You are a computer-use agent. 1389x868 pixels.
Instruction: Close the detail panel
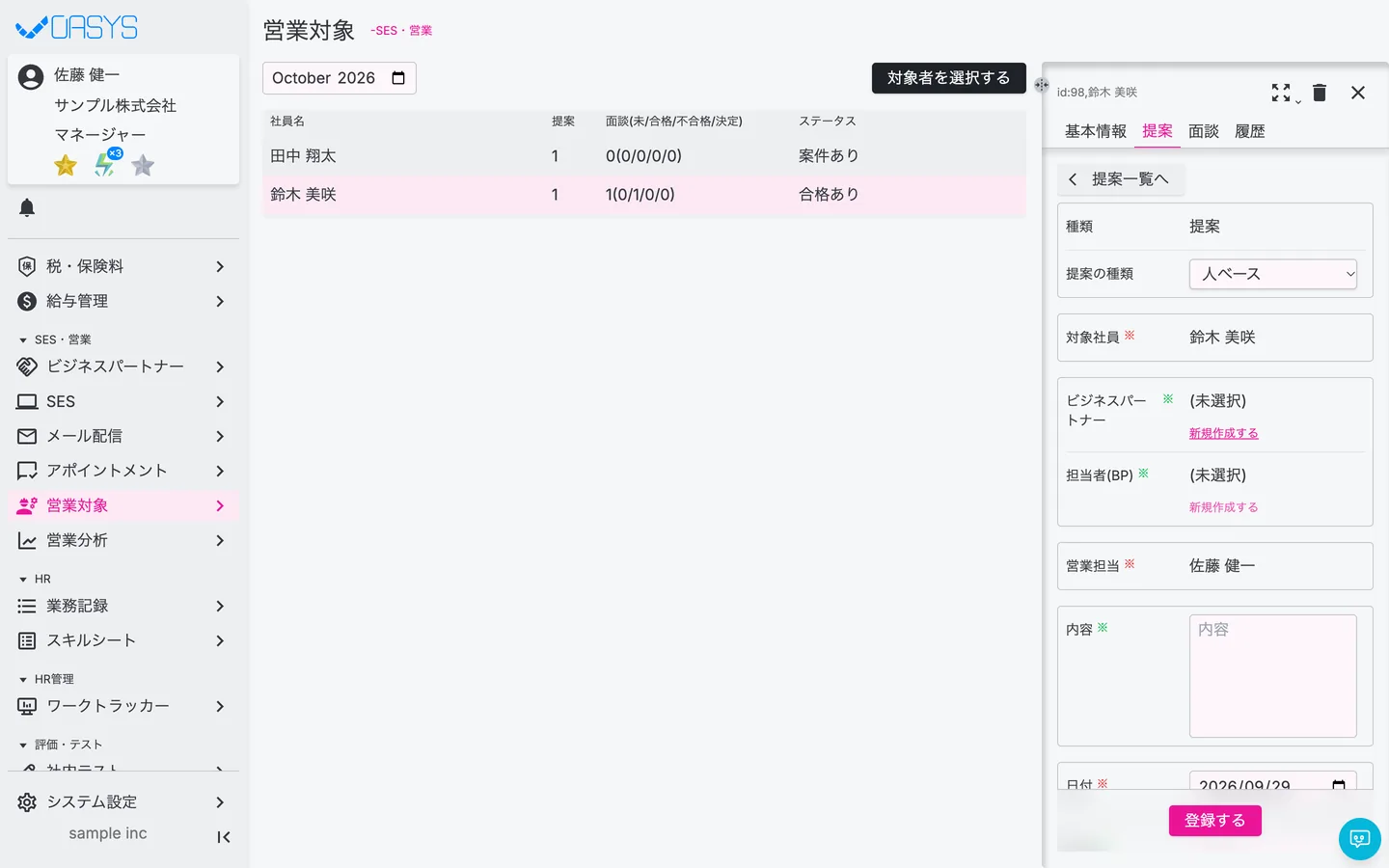(x=1358, y=93)
